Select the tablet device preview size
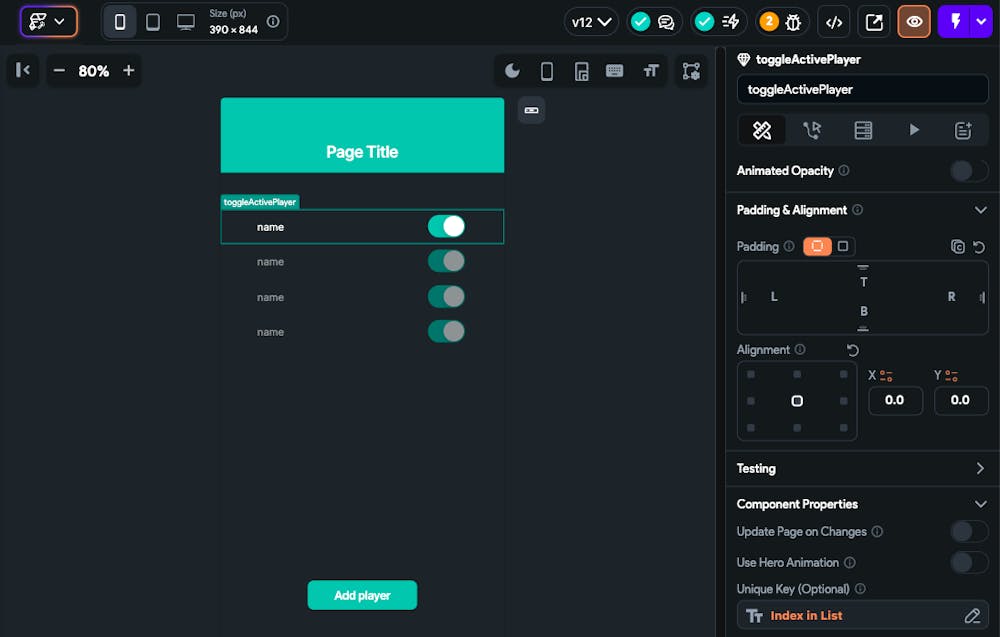 pos(152,22)
